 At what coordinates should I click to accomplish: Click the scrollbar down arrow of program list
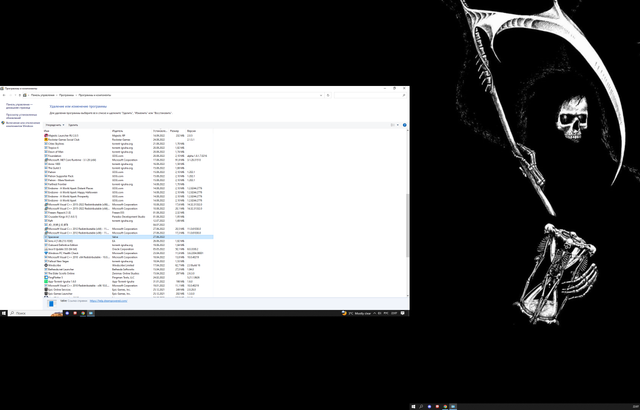407,296
